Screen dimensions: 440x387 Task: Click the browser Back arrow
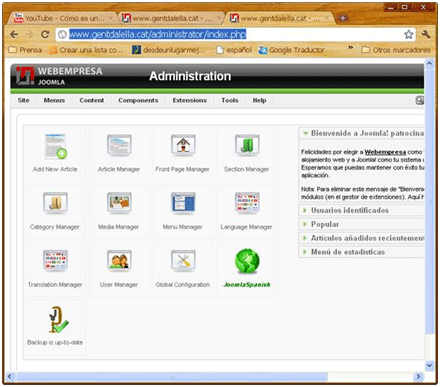coord(14,34)
